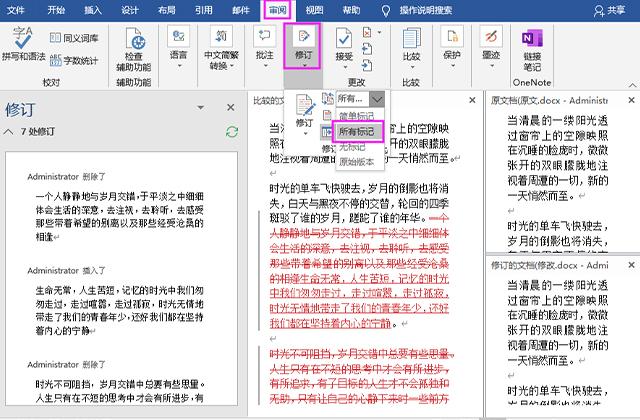The width and height of the screenshot is (640, 420).
Task: Open 中文简繁转换 conversion menu
Action: tap(221, 48)
